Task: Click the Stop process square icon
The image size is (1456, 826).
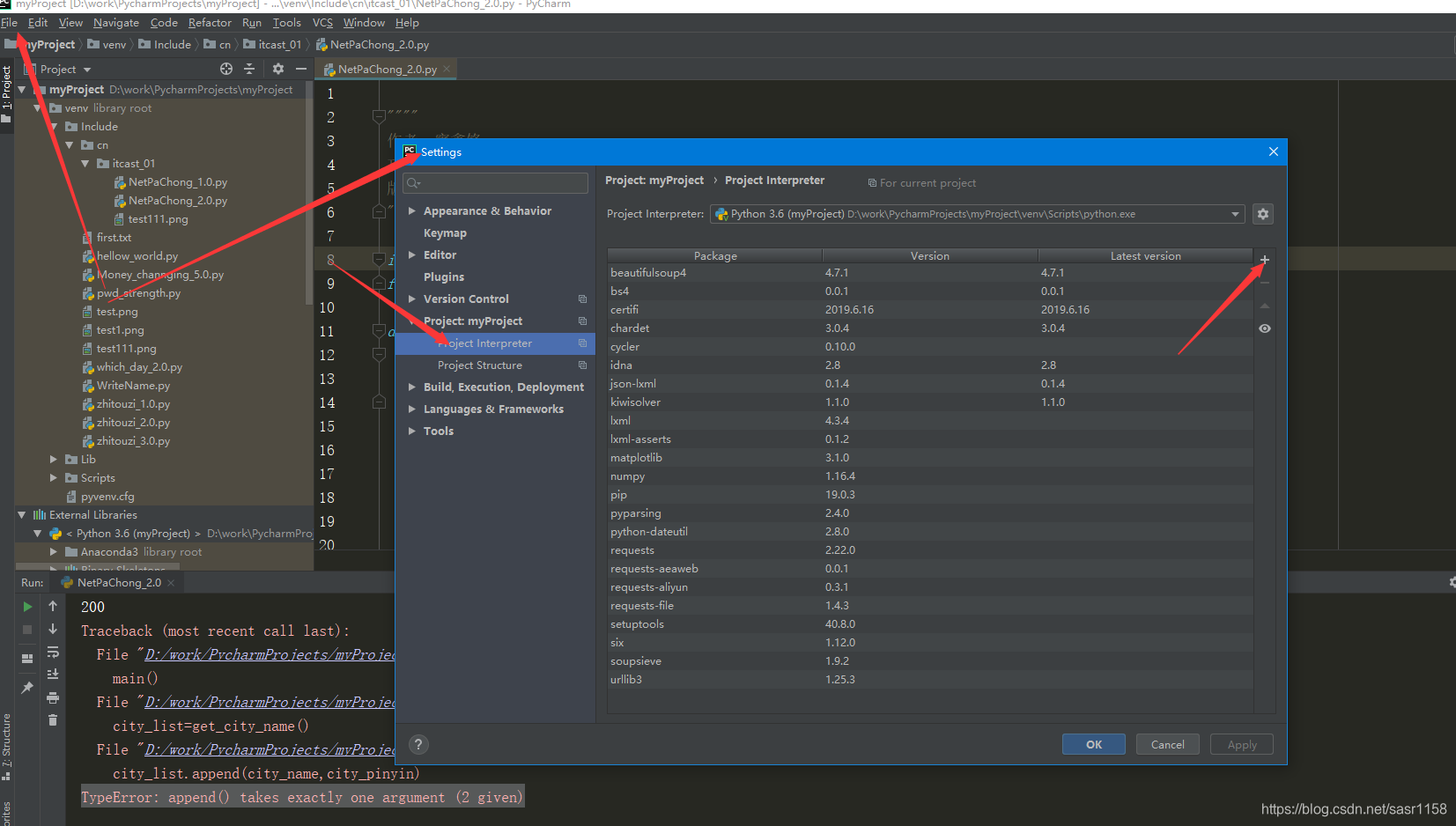Action: tap(27, 630)
